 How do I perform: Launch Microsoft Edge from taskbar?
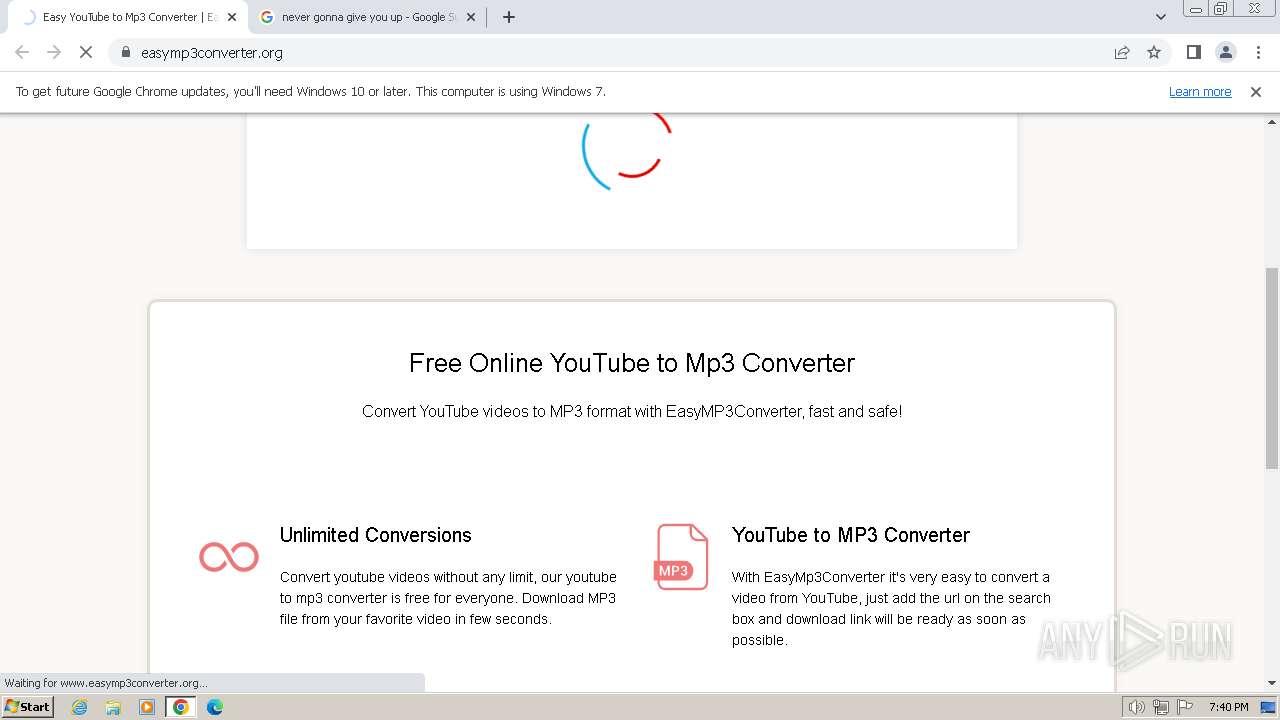pos(215,707)
